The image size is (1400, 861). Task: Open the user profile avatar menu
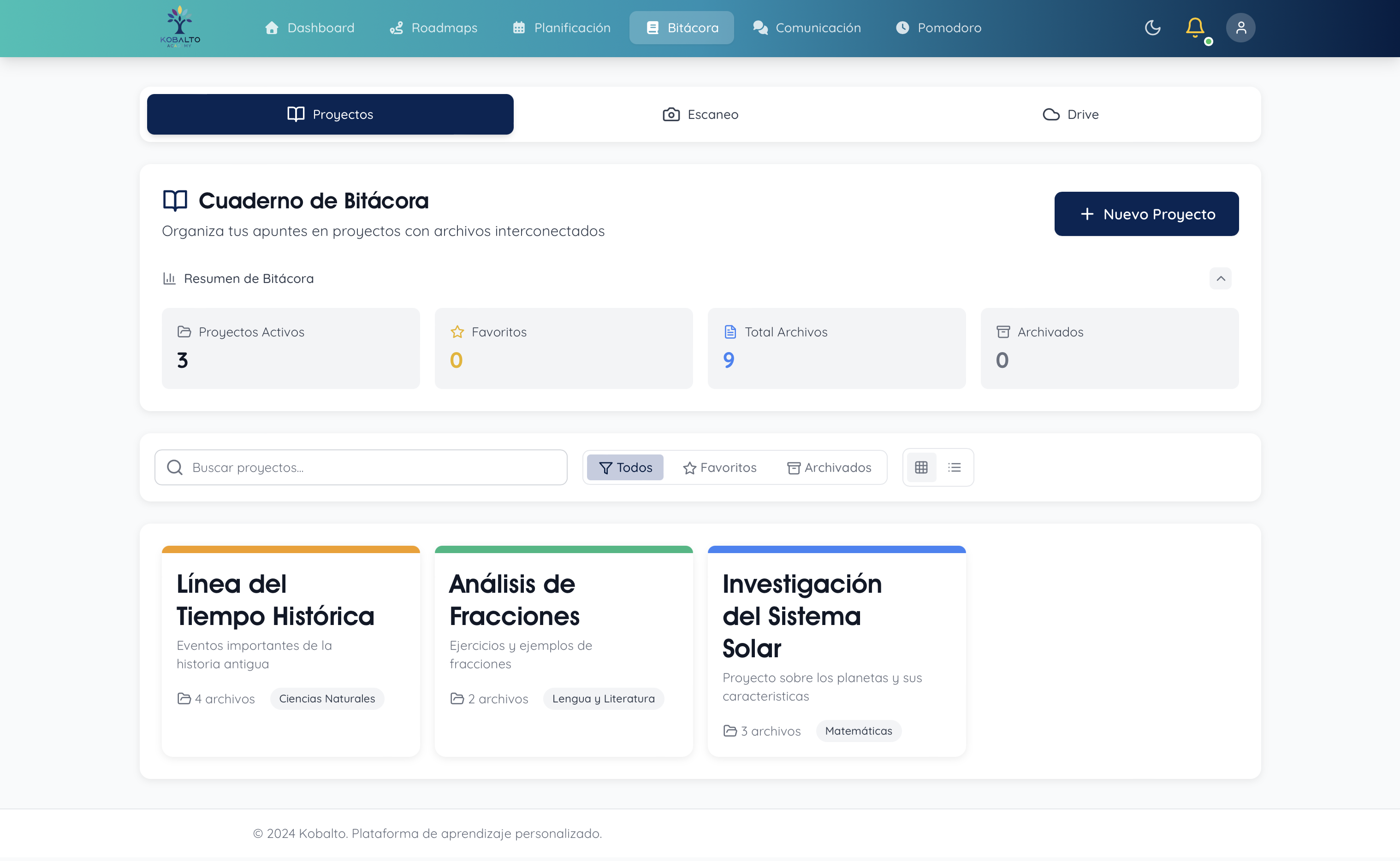[x=1240, y=27]
